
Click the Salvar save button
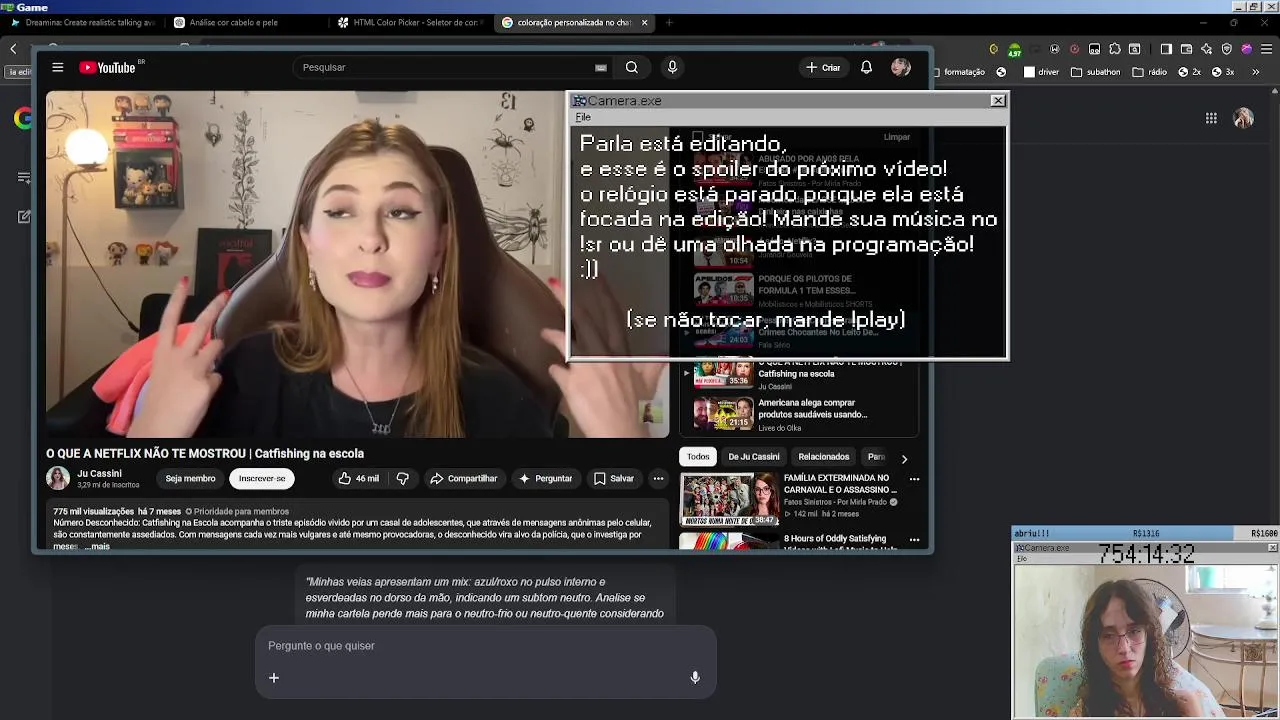tap(614, 479)
